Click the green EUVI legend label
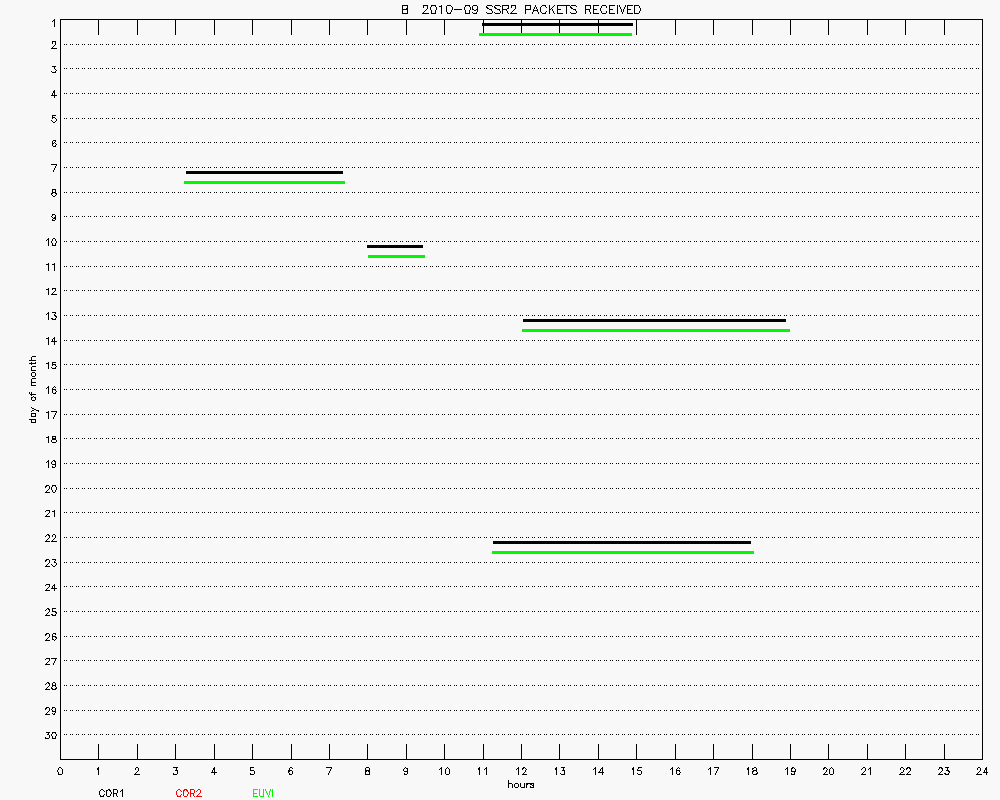The image size is (1000, 800). [264, 793]
